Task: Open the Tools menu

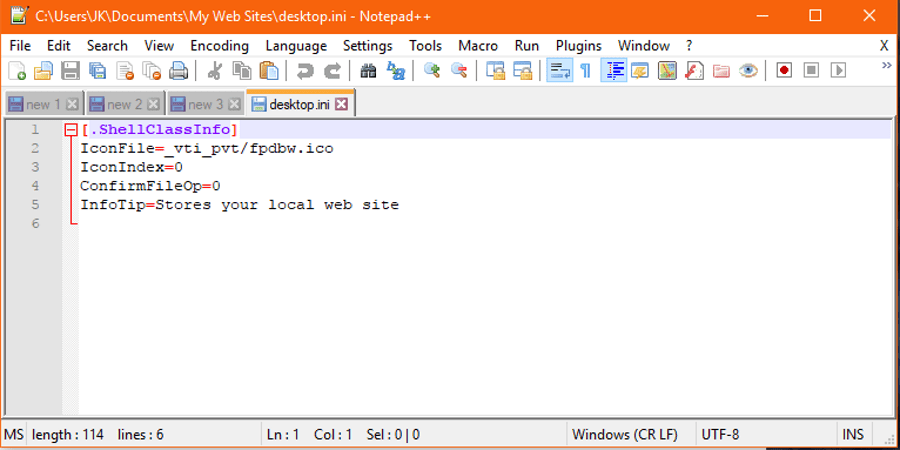Action: pos(425,46)
